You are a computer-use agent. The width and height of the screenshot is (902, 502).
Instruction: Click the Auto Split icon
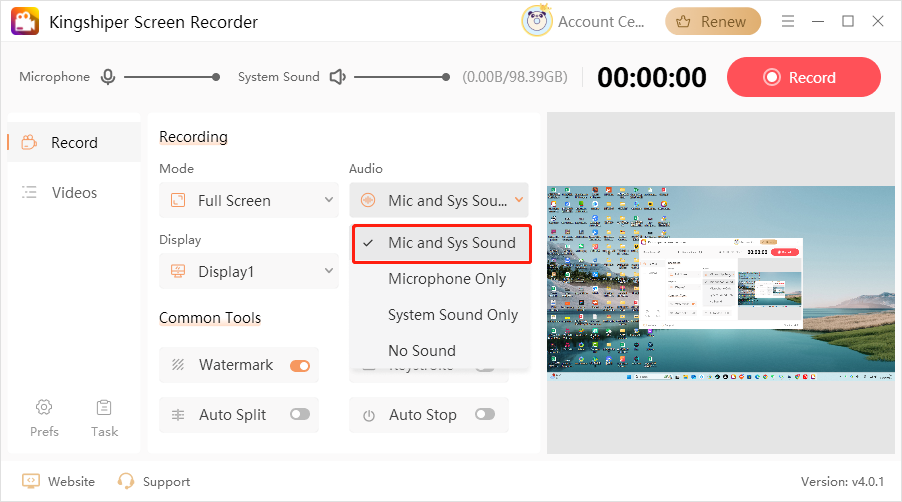[178, 415]
